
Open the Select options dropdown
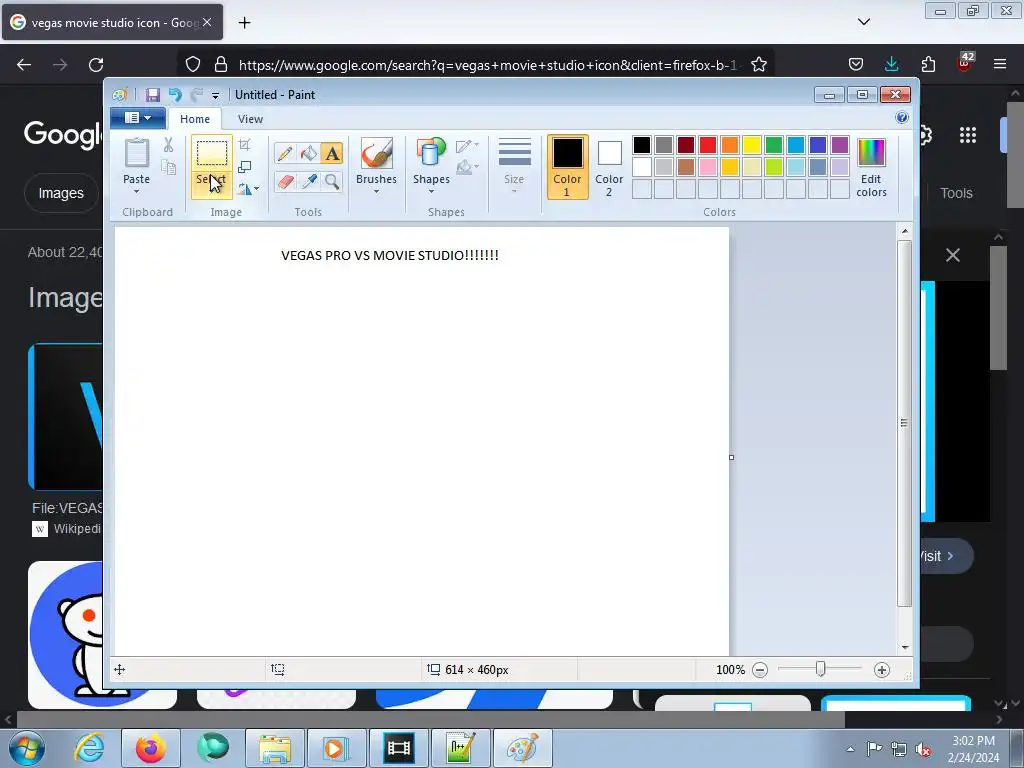pyautogui.click(x=212, y=185)
